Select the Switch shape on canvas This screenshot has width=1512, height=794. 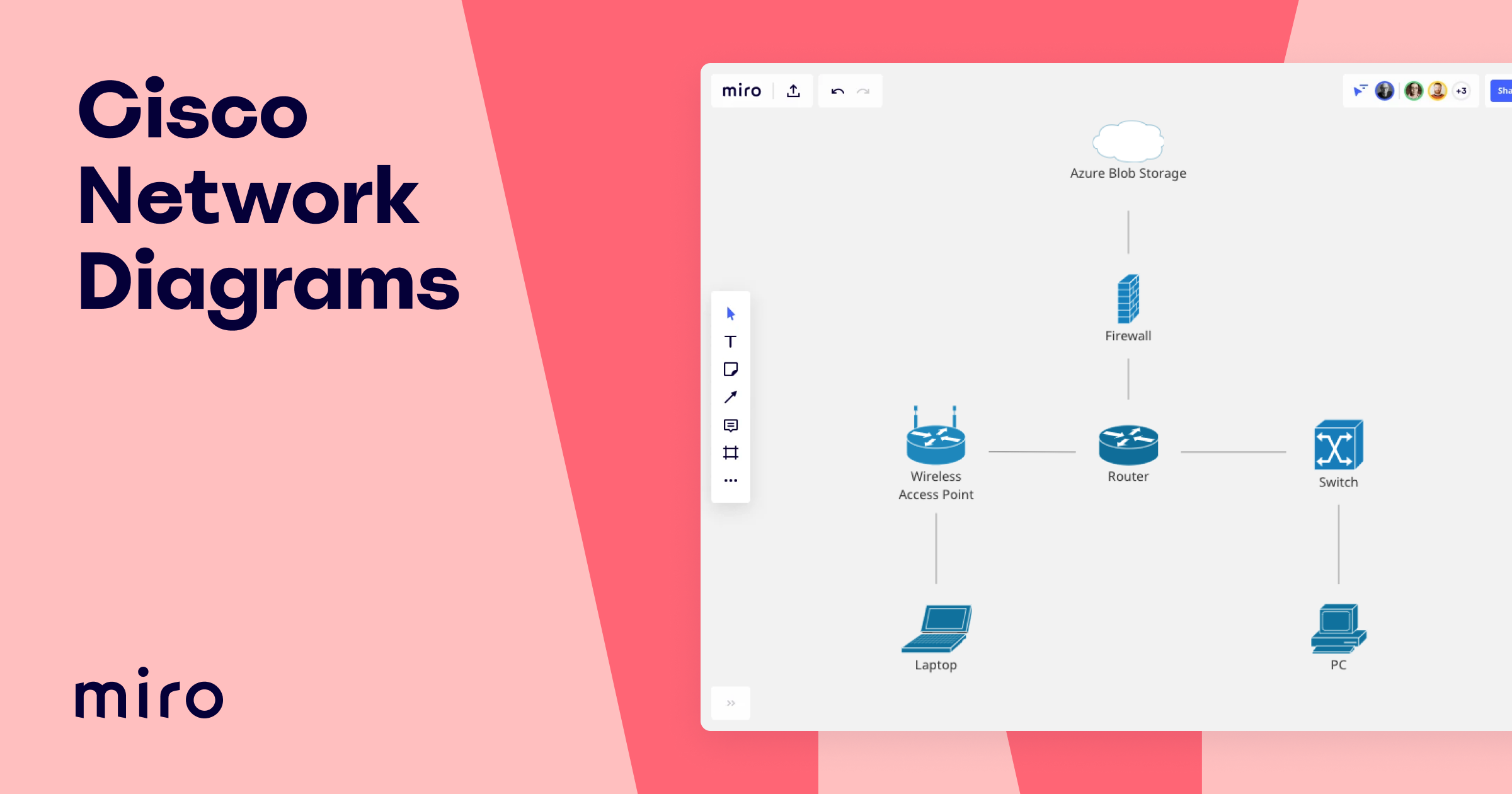click(1337, 445)
